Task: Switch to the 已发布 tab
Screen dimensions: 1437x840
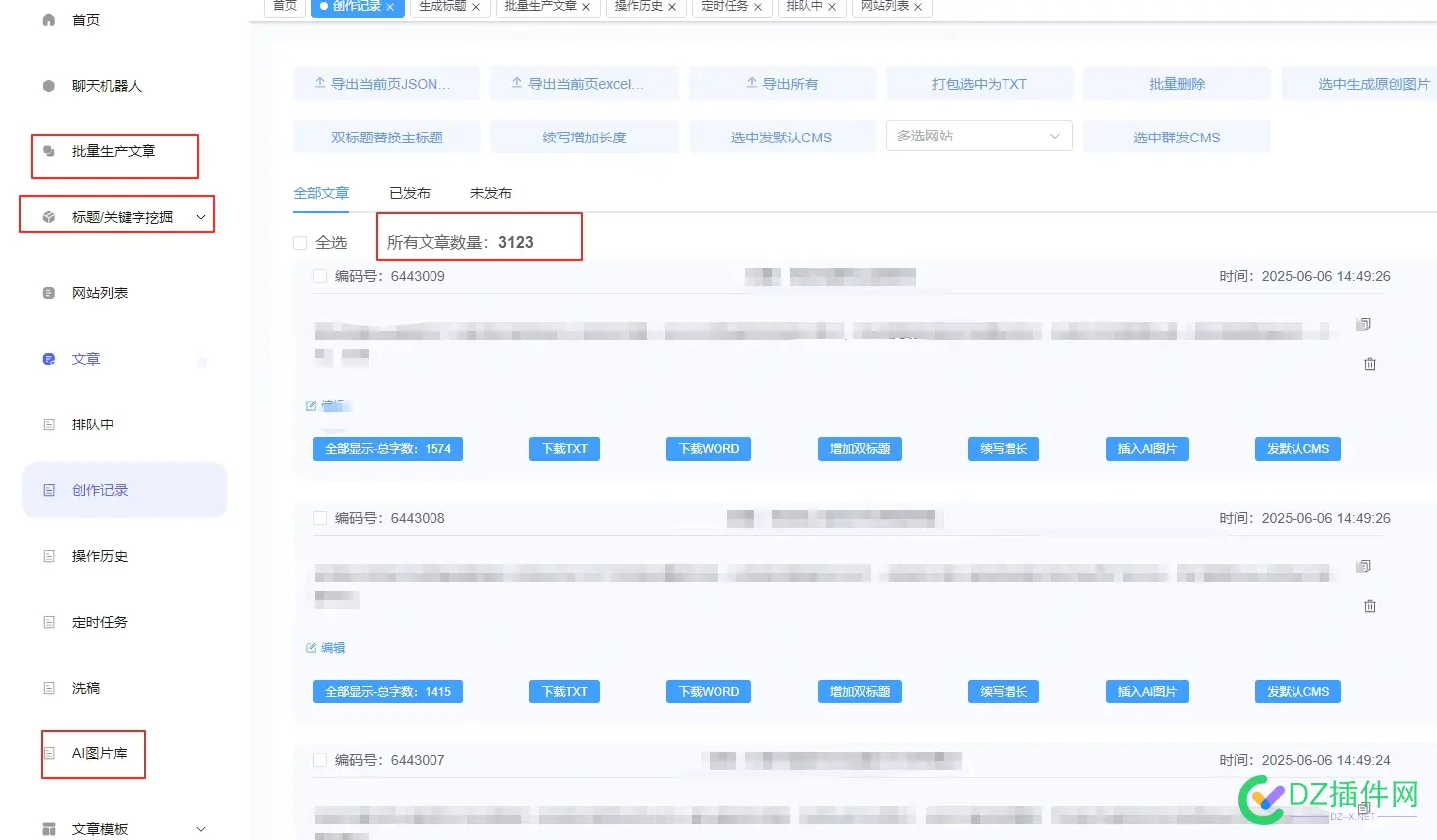Action: (x=410, y=193)
